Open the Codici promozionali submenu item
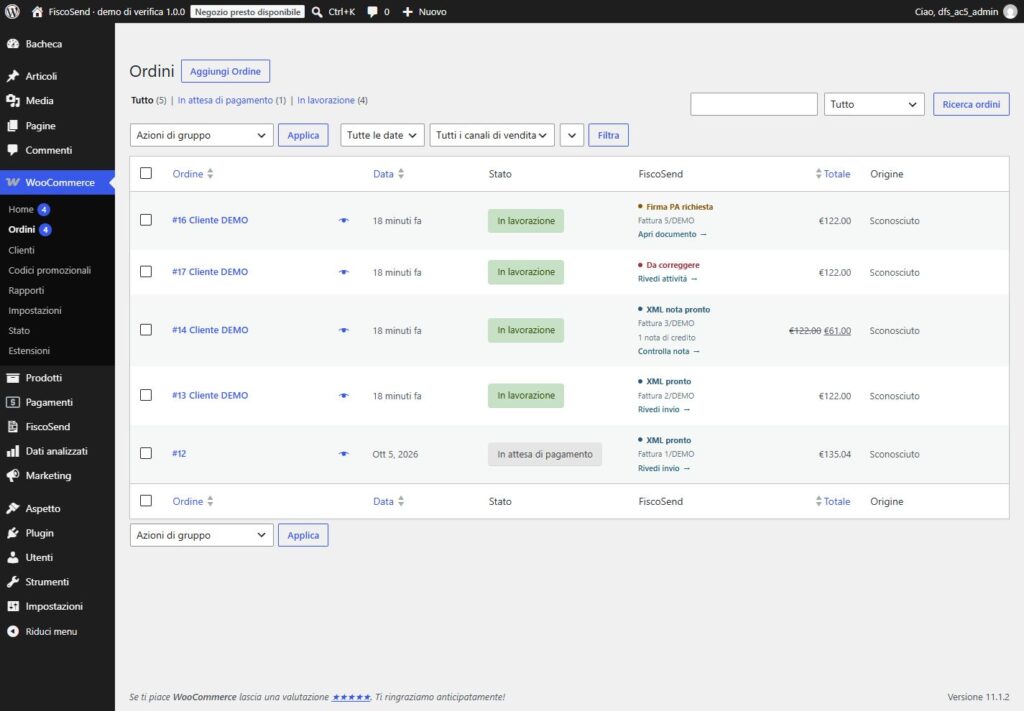The height and width of the screenshot is (711, 1024). (50, 270)
